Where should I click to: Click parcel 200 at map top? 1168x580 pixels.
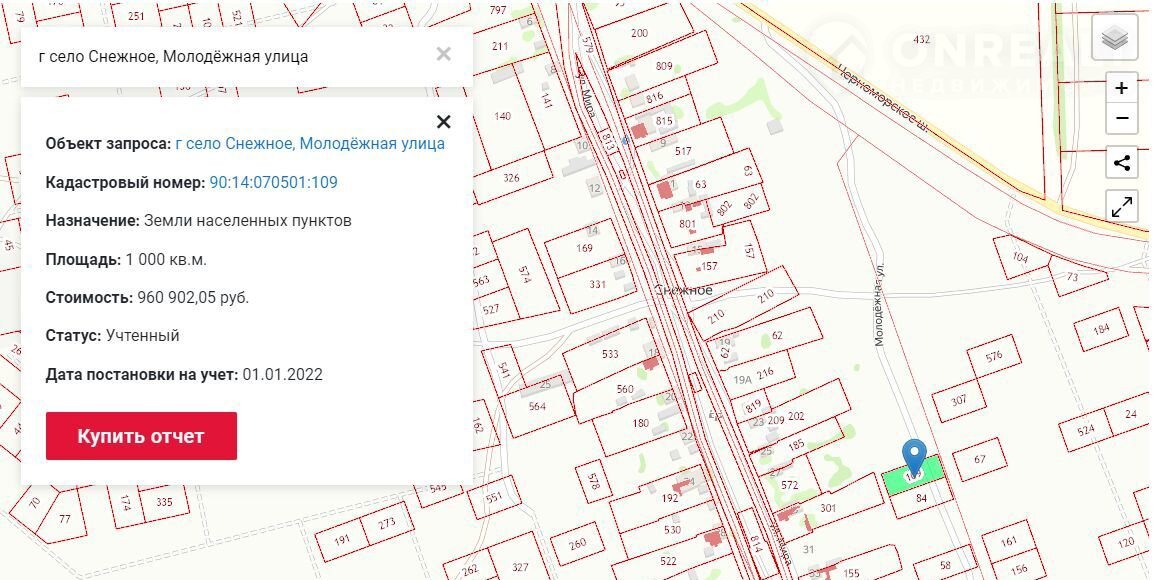coord(640,34)
